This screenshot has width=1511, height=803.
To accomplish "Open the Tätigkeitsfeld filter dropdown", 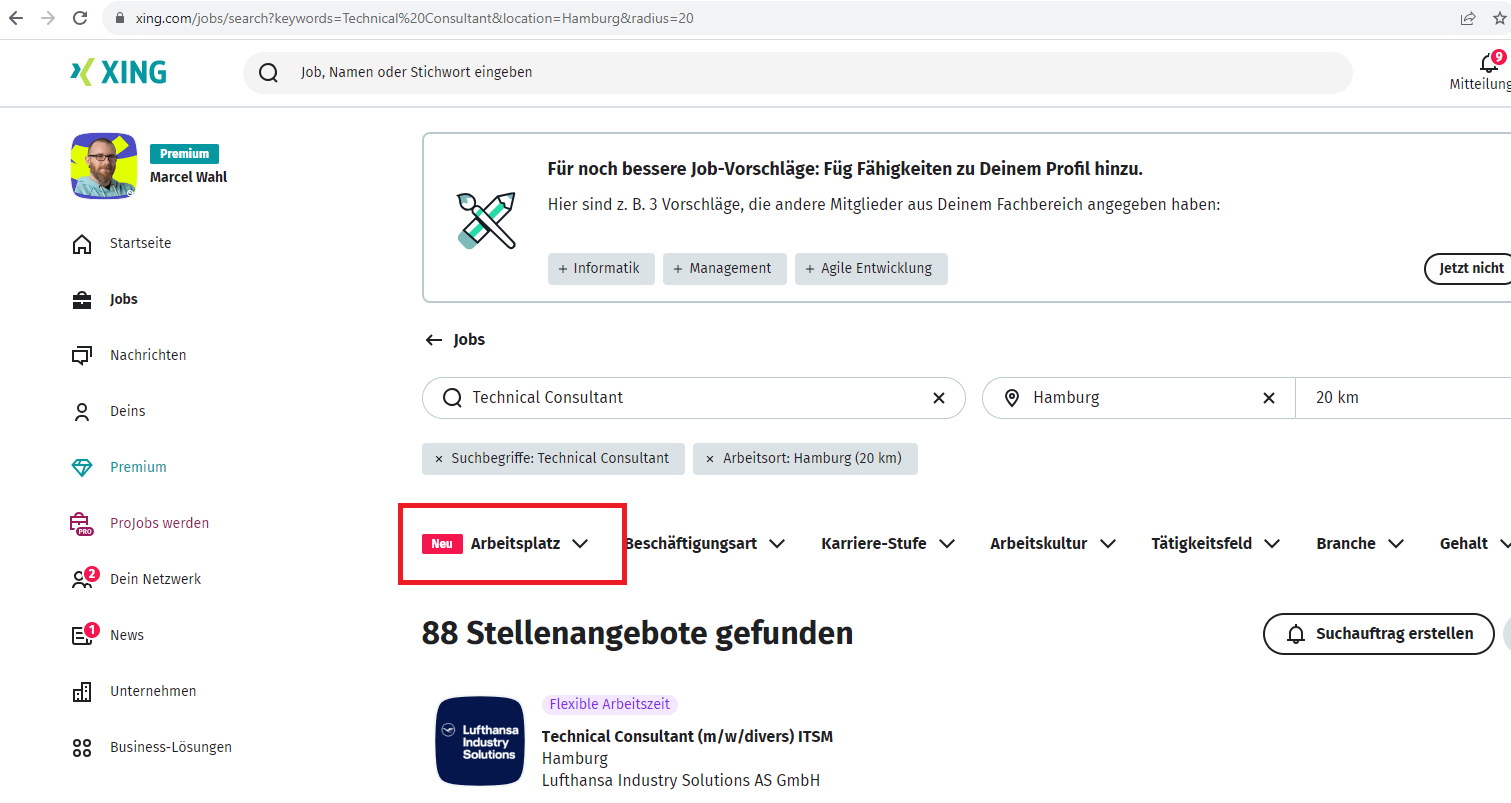I will [x=1214, y=544].
